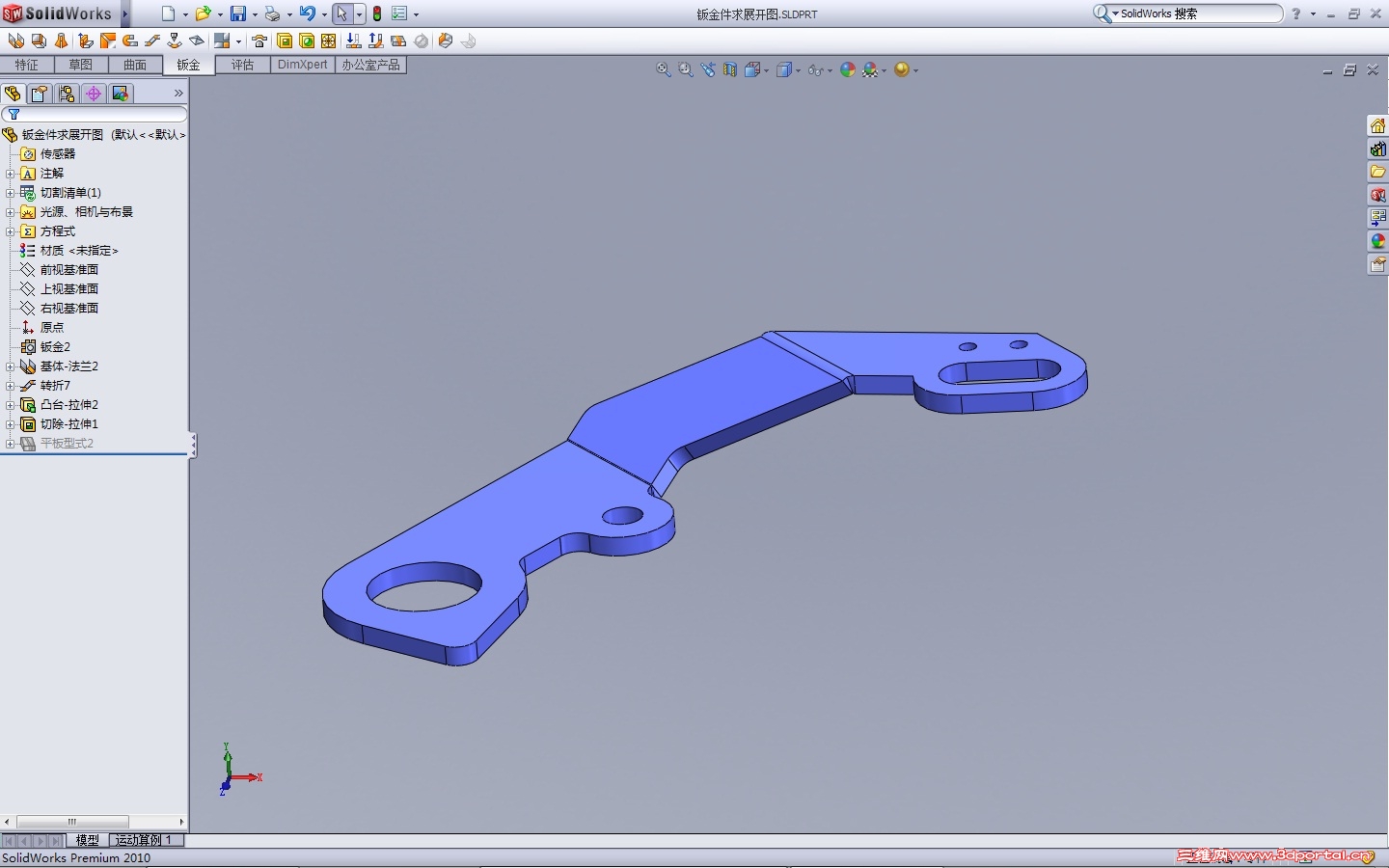Screen dimensions: 1389x868
Task: Switch to the 曲面 command tab
Action: [135, 65]
